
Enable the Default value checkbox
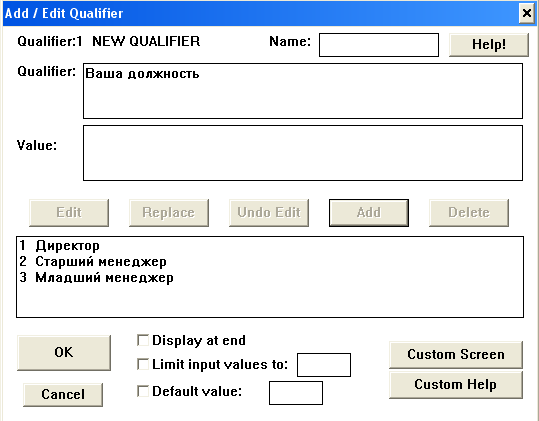pyautogui.click(x=143, y=391)
